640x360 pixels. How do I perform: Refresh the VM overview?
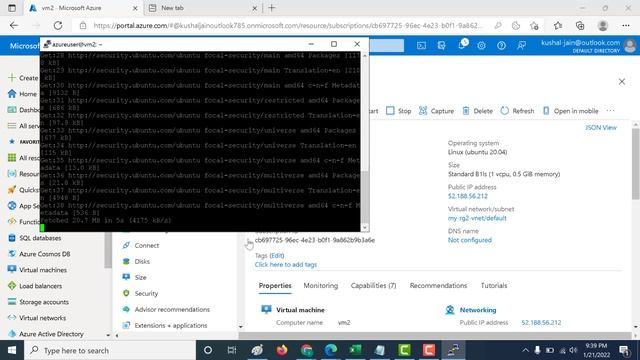(517, 111)
